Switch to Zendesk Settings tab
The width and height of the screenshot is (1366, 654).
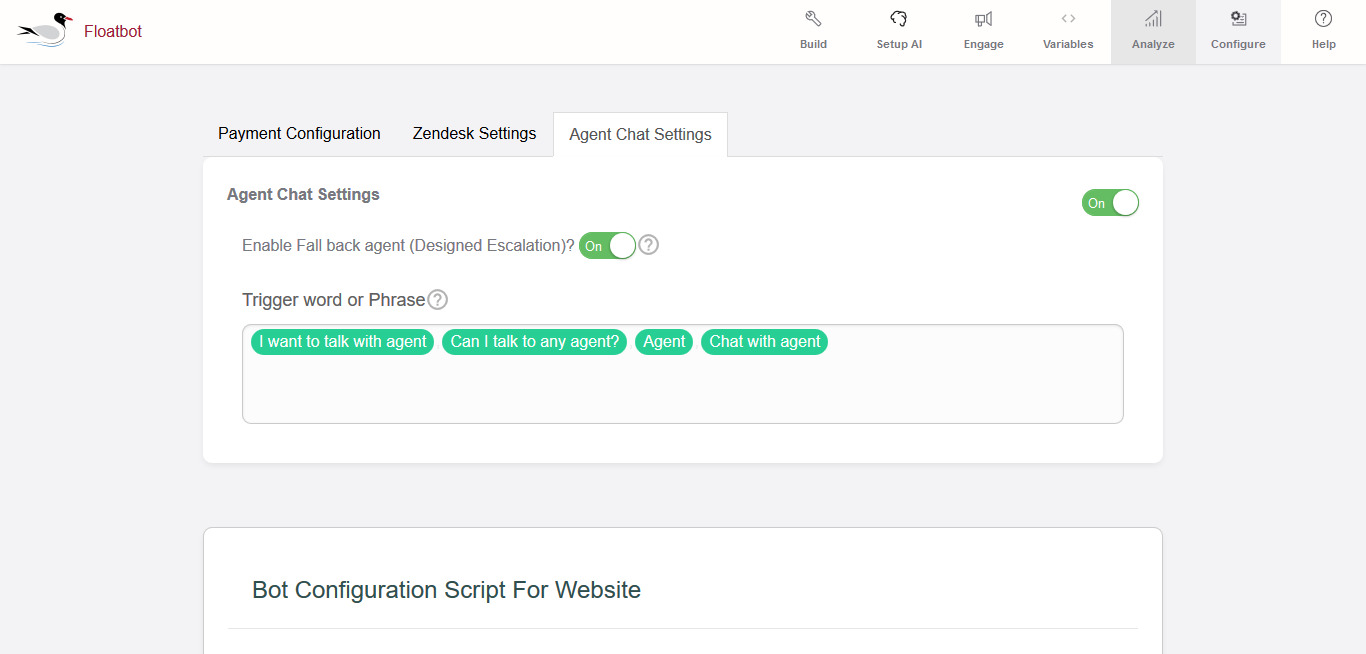[x=474, y=134]
